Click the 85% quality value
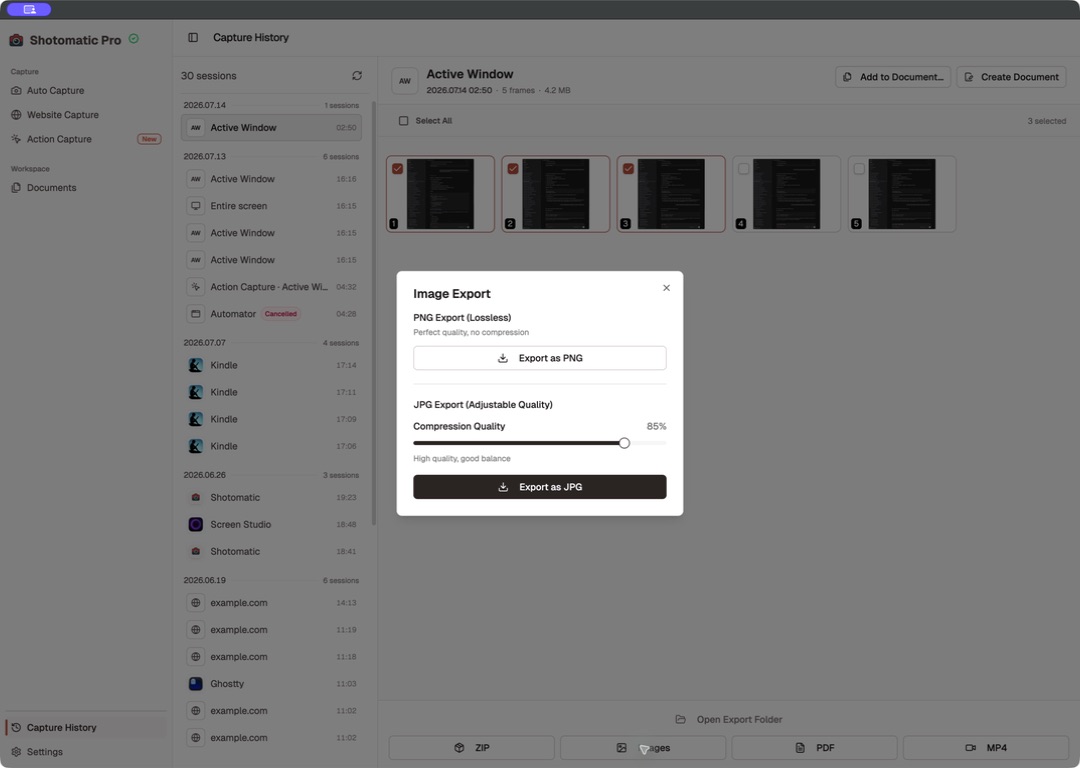This screenshot has height=768, width=1080. pyautogui.click(x=656, y=426)
